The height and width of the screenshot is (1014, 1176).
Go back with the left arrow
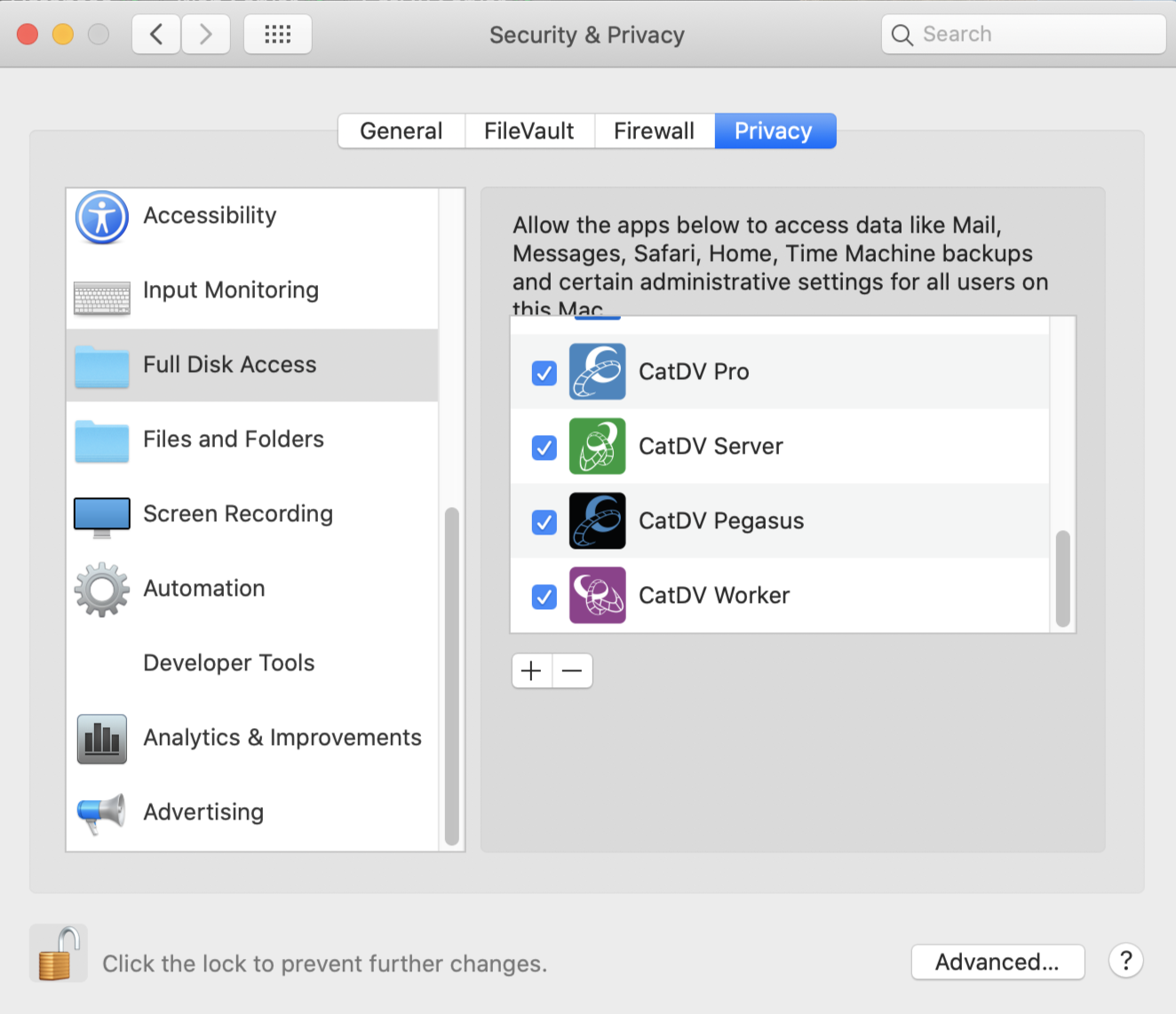[x=156, y=35]
